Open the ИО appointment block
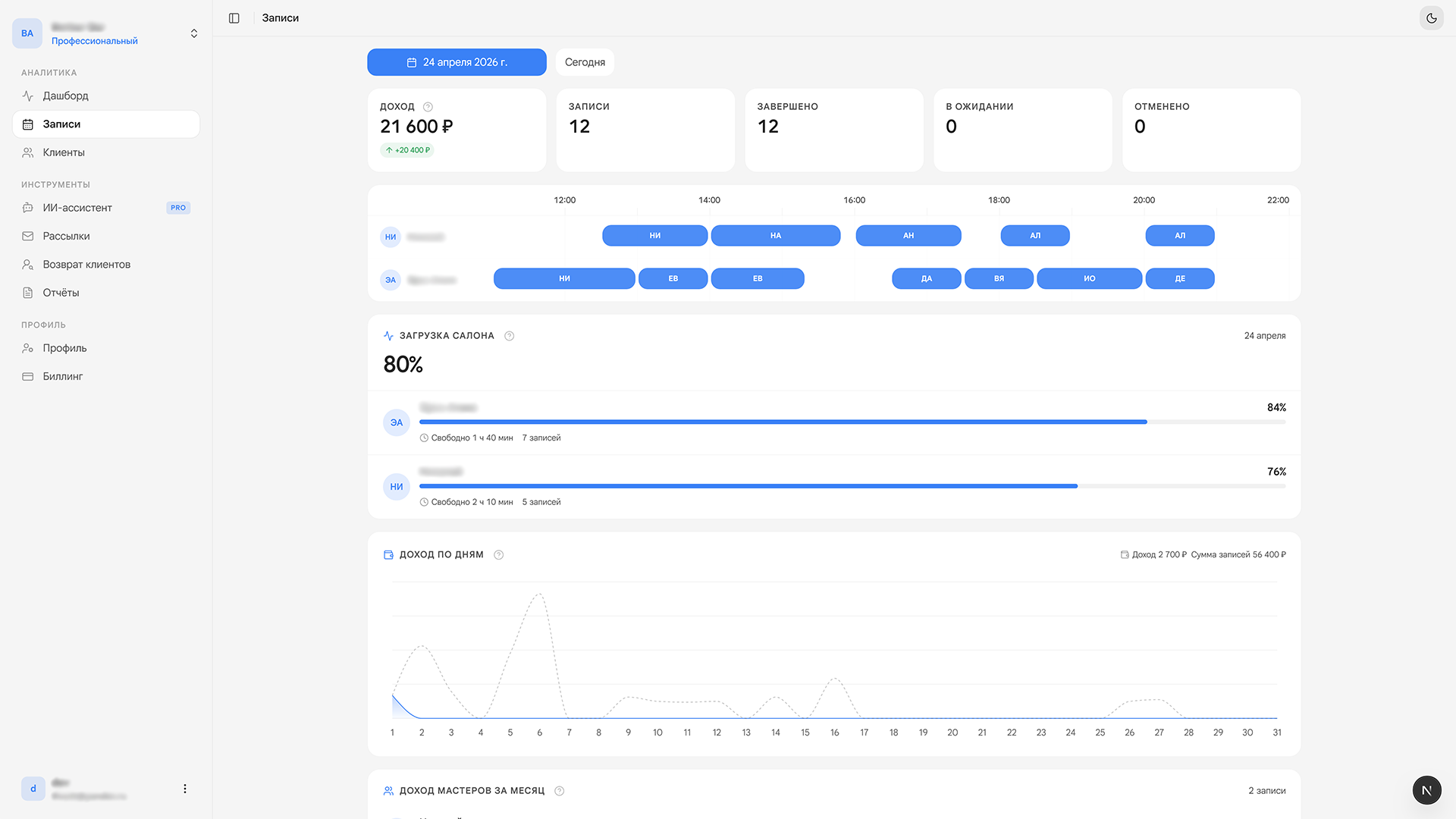 pyautogui.click(x=1090, y=279)
